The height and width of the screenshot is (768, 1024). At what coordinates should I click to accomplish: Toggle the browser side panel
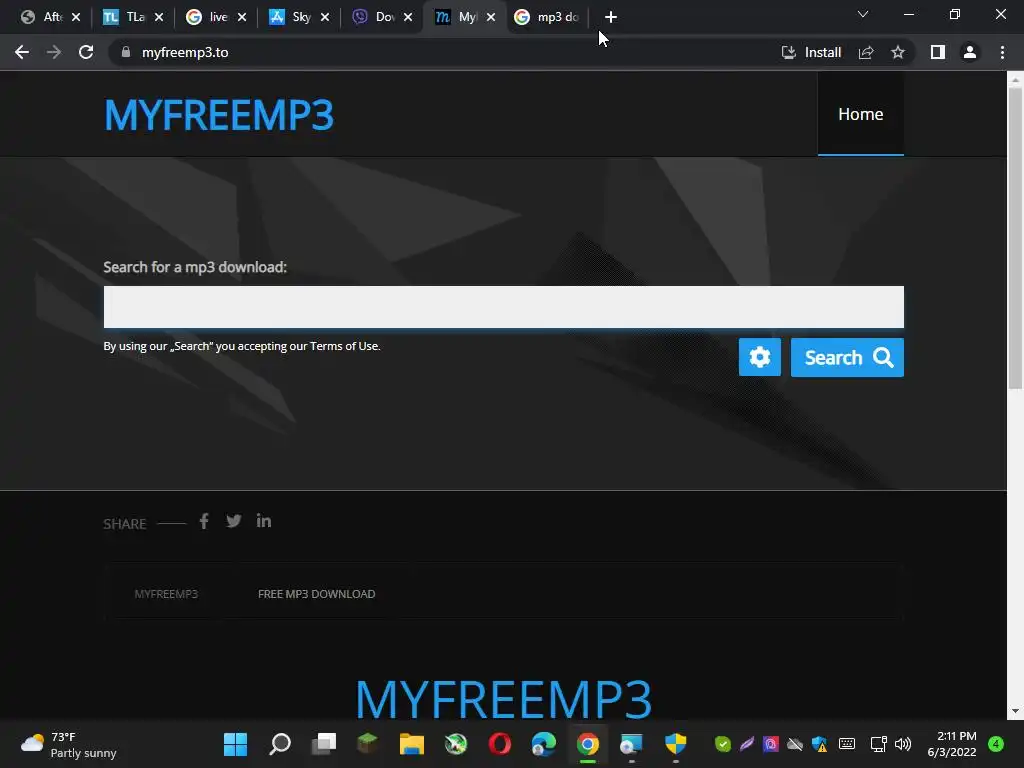pyautogui.click(x=938, y=52)
